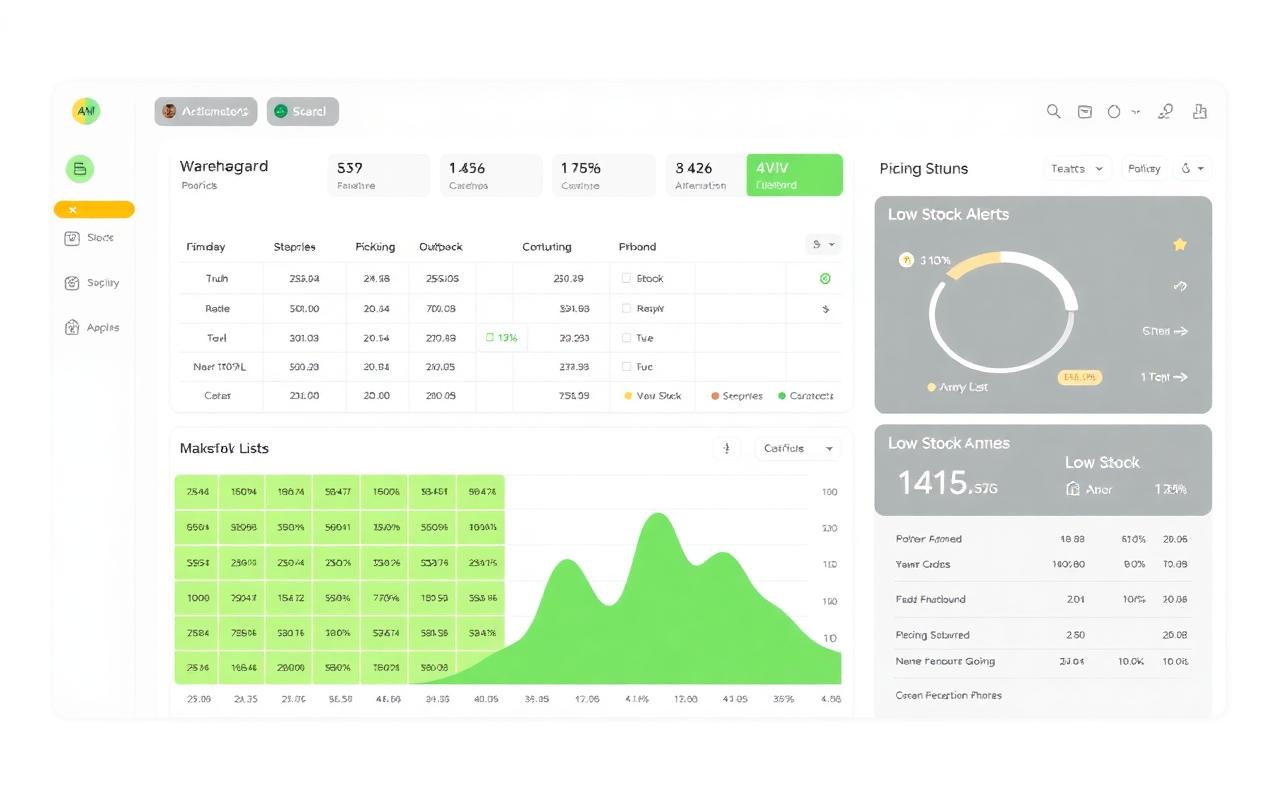Click the yellow Vou Stock legend dot
1280x800 pixels.
(x=628, y=396)
